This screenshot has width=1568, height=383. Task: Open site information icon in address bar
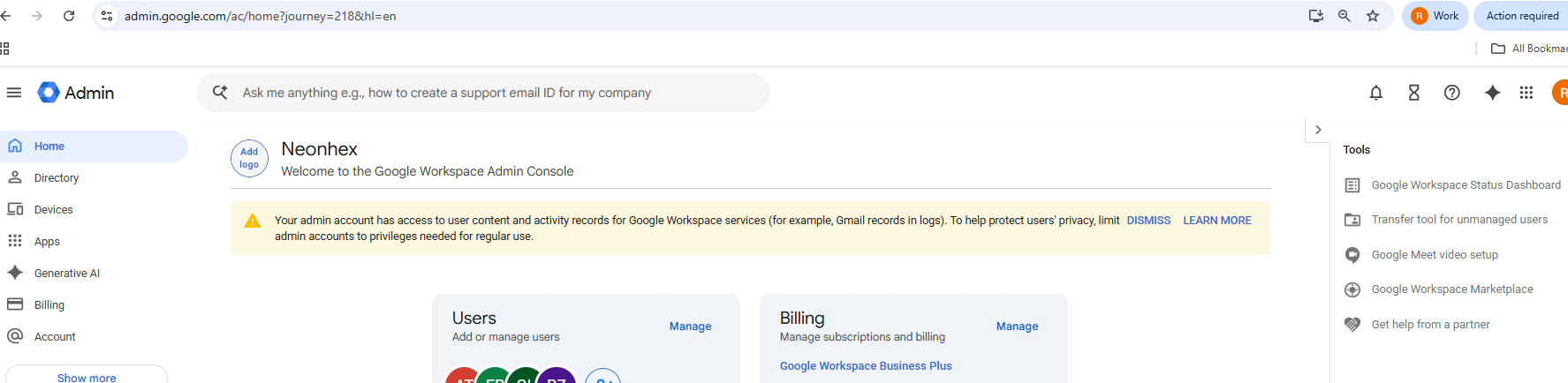click(107, 16)
